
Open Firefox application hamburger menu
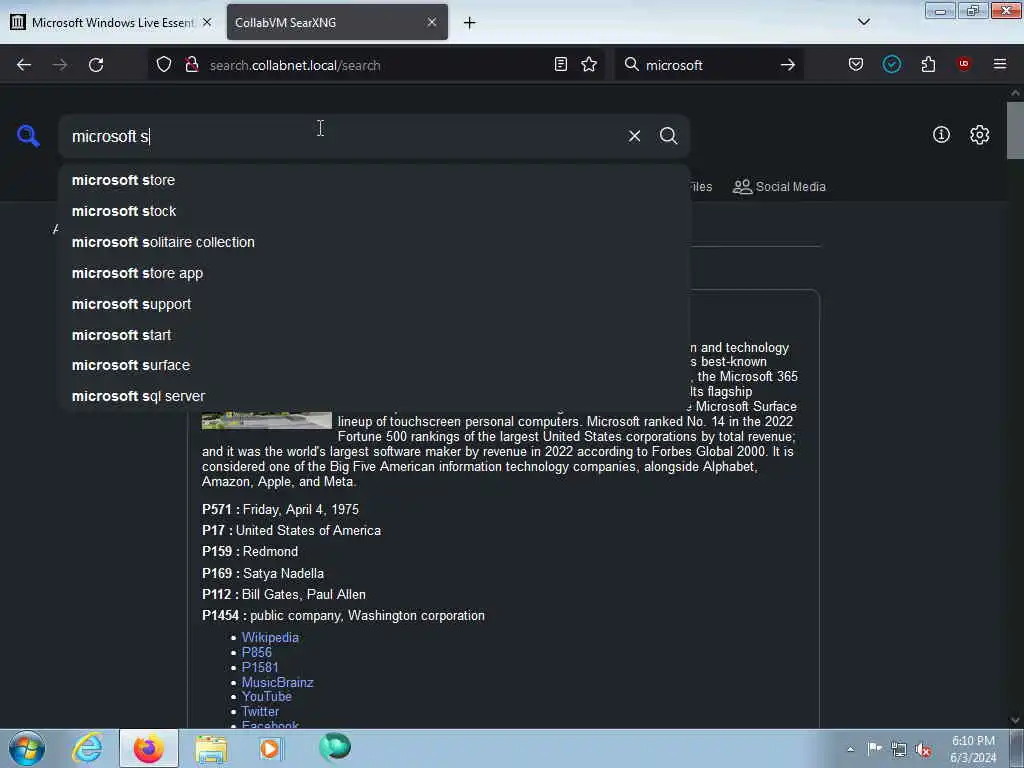(1000, 64)
